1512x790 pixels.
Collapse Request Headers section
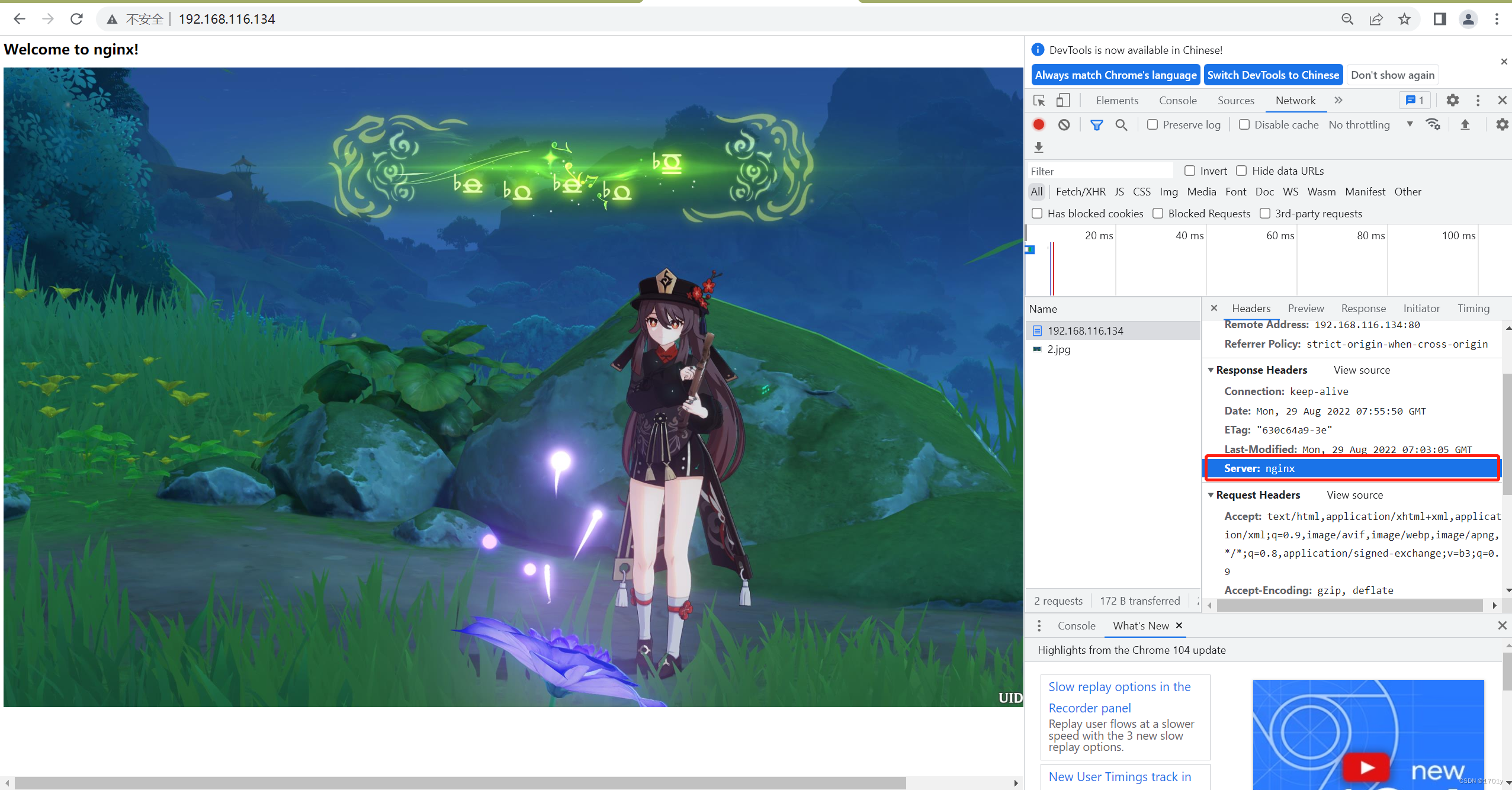(1211, 495)
